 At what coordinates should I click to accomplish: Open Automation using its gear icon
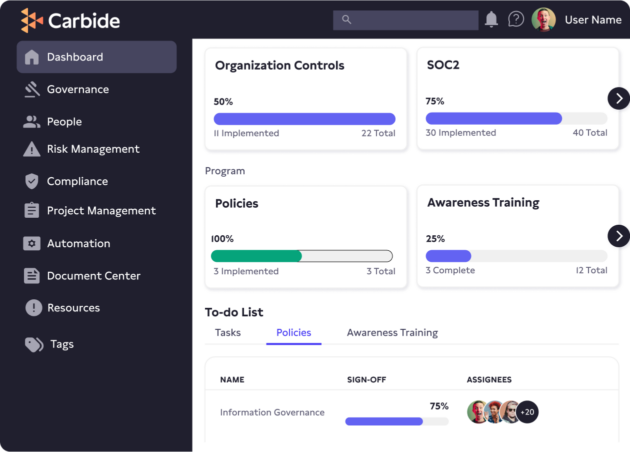32,244
